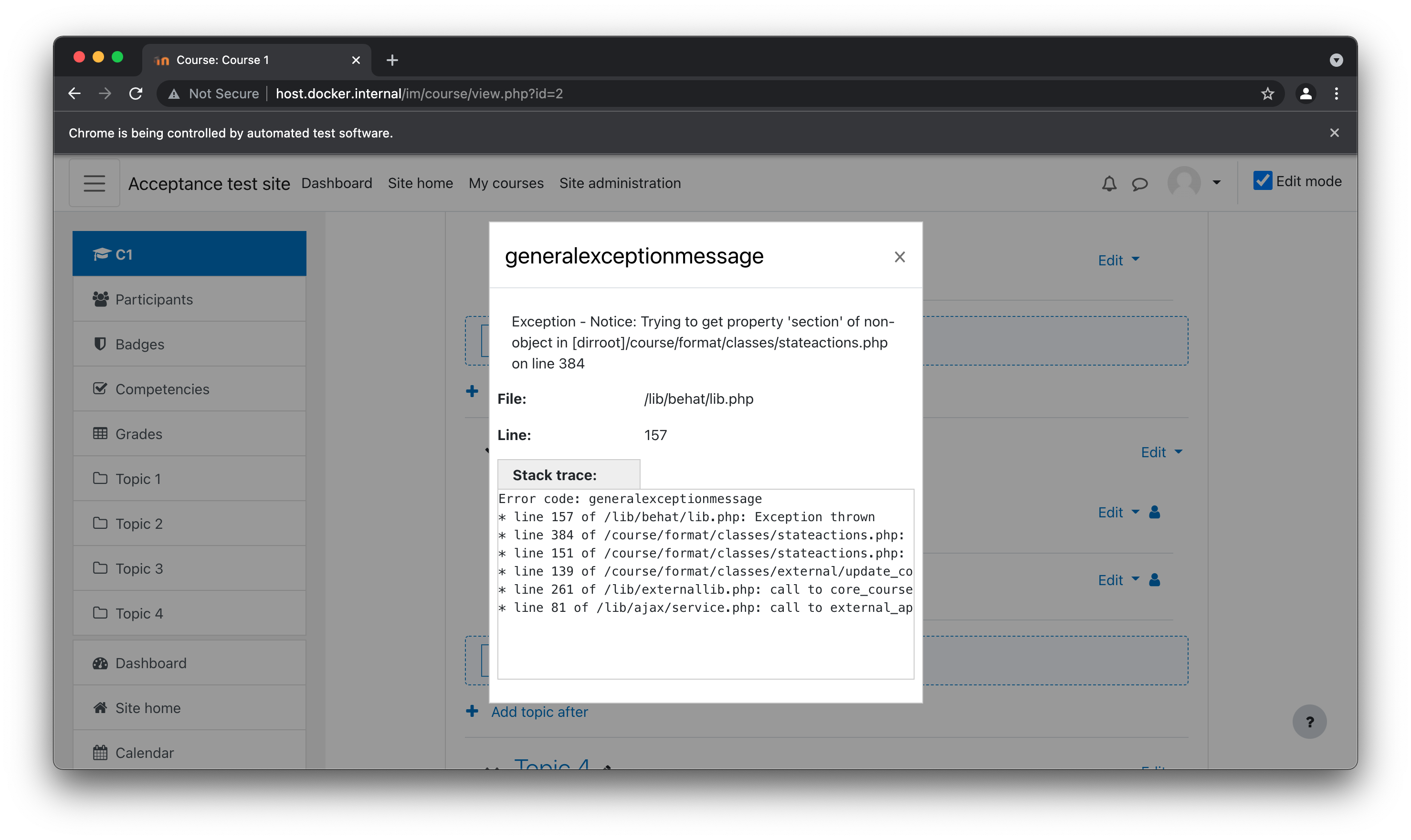Close the Course: Course 1 browser tab
Screen dimensions: 1411x840
coord(356,60)
